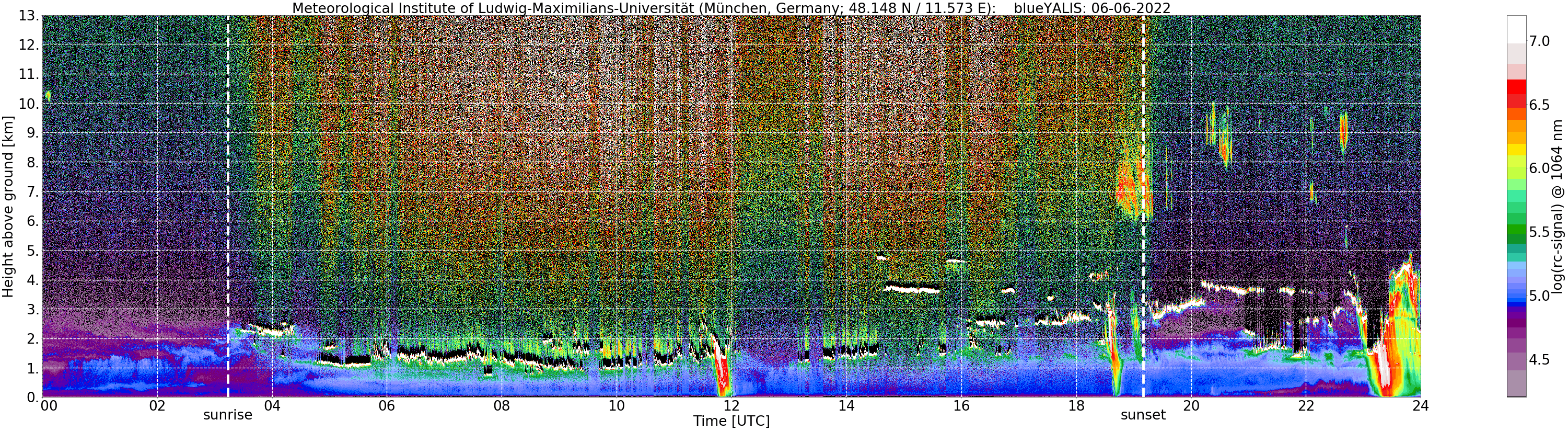The image size is (1568, 431).
Task: Click the 02 tick label on the time axis
Action: click(157, 406)
